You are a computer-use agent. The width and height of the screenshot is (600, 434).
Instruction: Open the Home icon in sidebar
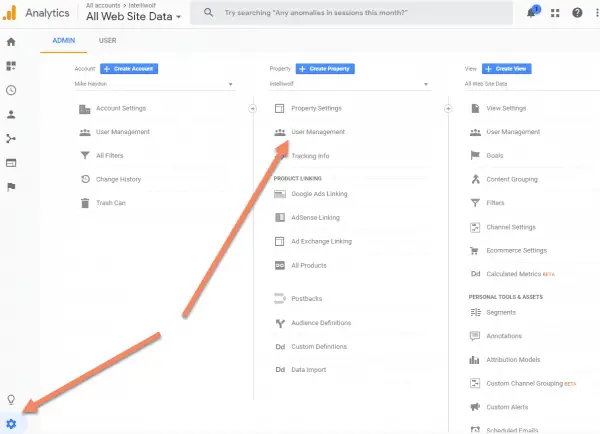tap(11, 42)
